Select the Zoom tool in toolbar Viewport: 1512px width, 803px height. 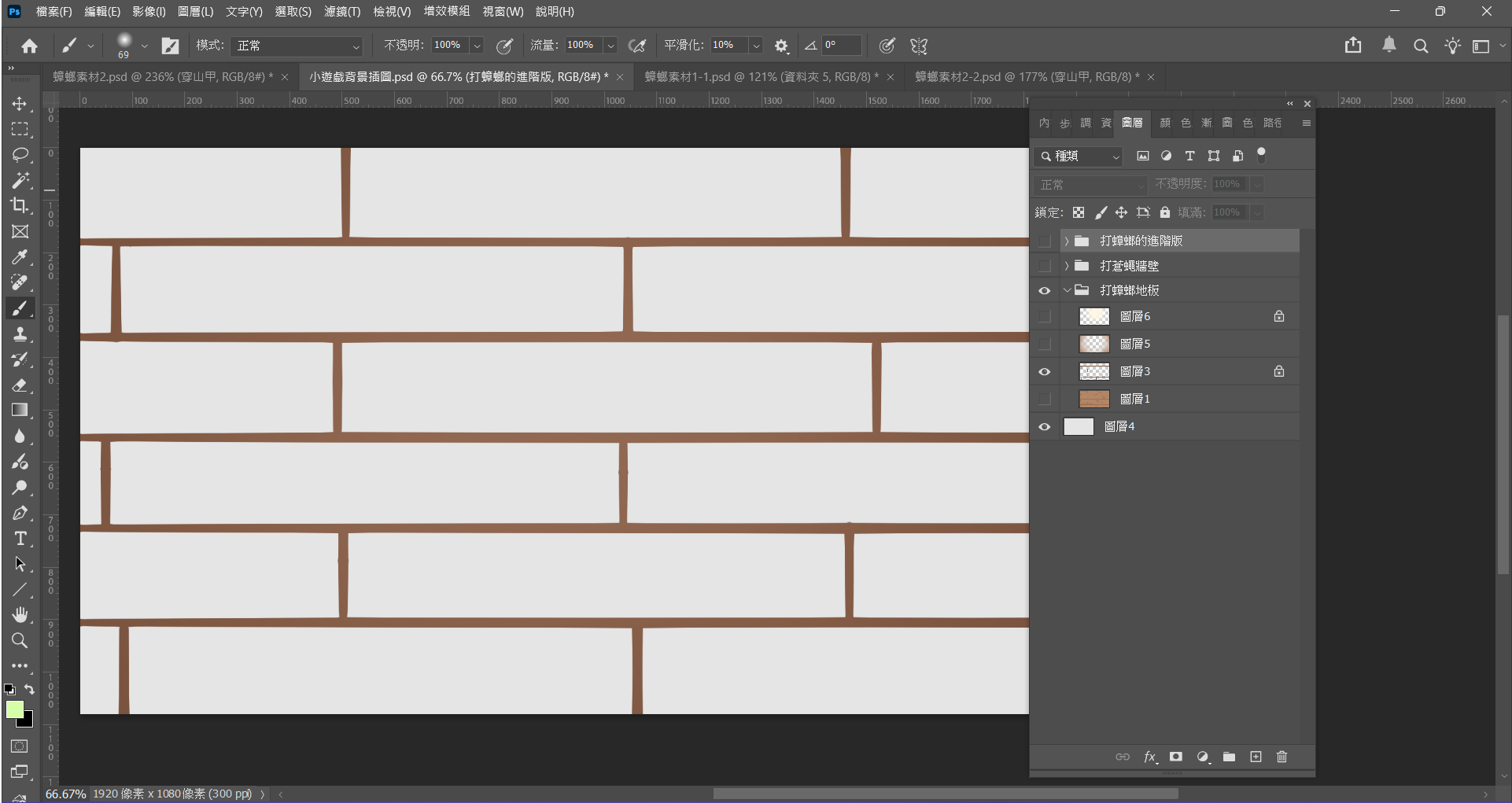(x=20, y=640)
